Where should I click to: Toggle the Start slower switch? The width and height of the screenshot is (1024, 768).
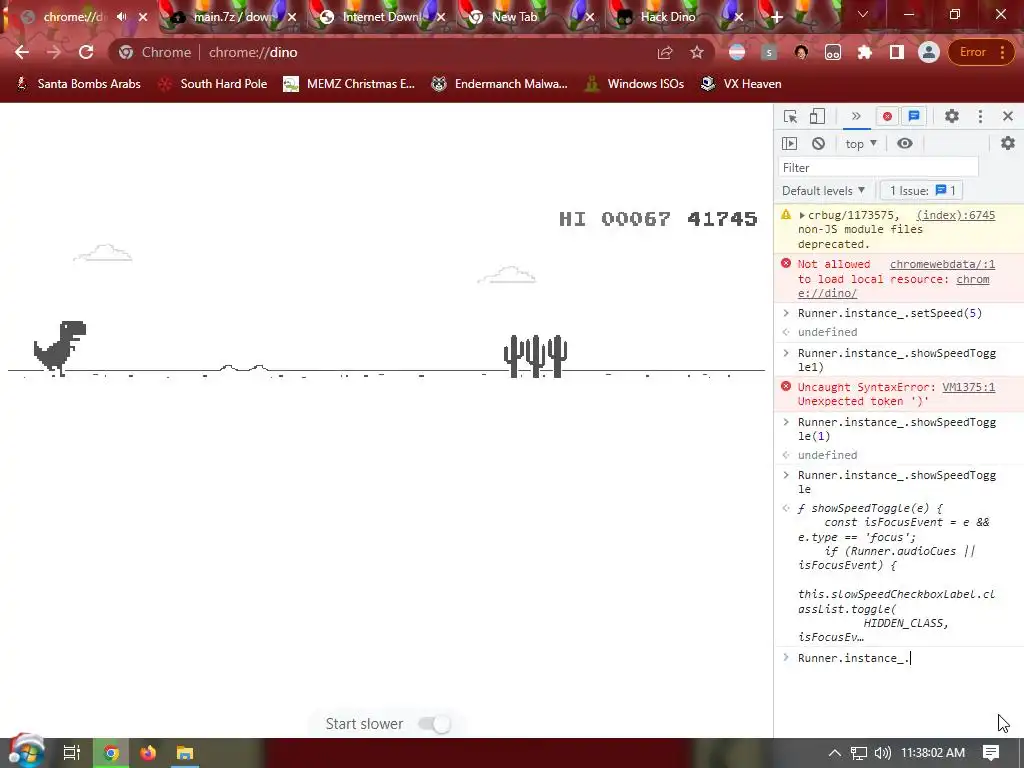[435, 724]
